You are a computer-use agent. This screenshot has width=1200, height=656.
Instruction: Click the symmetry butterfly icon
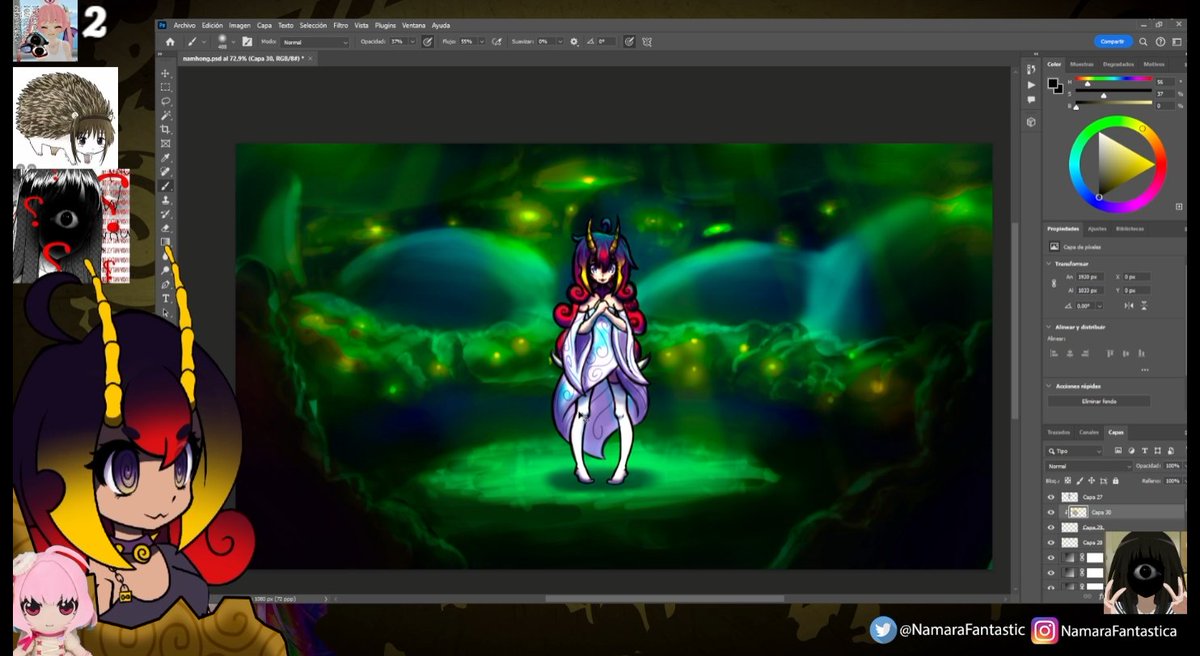[x=647, y=42]
